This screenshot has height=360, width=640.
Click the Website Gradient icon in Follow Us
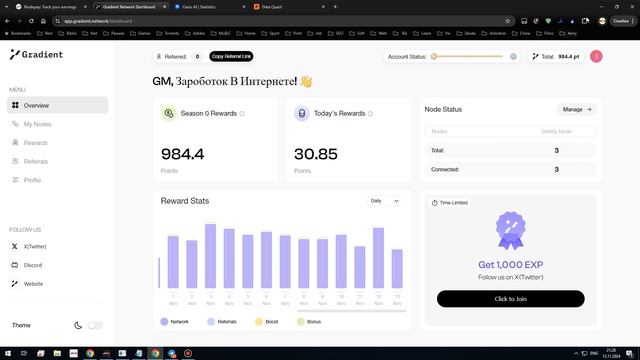15,284
